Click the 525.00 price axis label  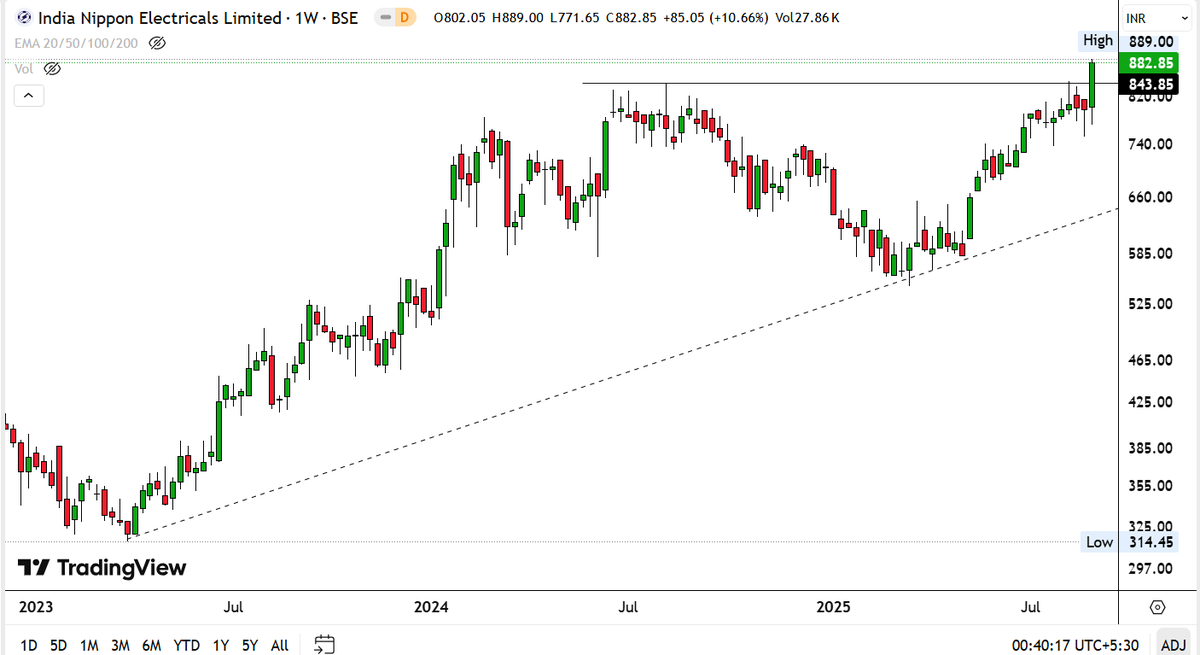[1151, 303]
